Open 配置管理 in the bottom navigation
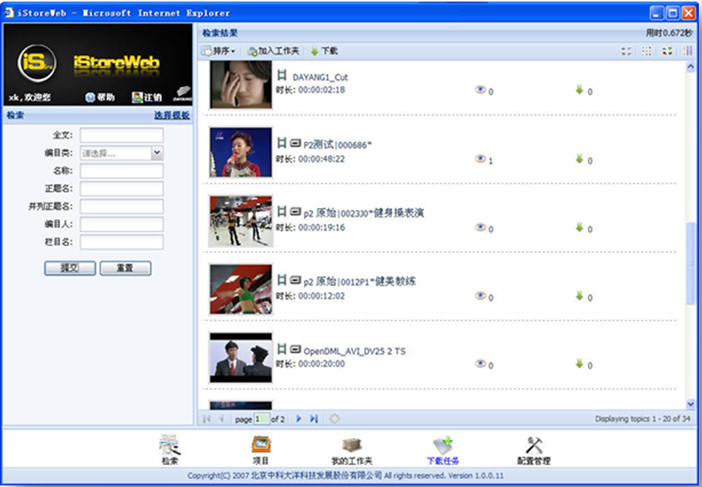 click(534, 450)
